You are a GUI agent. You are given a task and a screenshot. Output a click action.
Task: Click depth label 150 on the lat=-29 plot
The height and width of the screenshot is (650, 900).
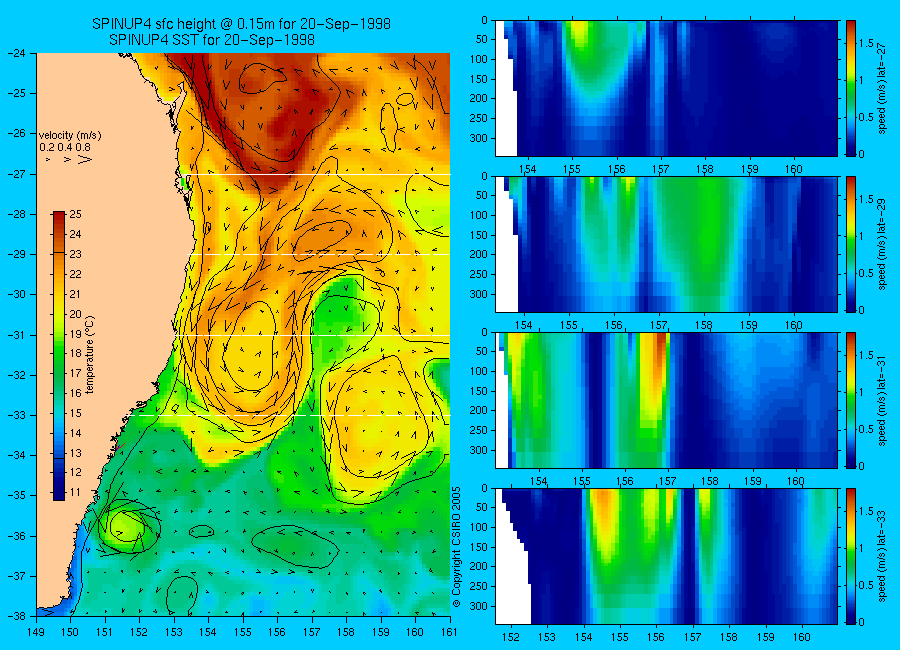point(479,234)
